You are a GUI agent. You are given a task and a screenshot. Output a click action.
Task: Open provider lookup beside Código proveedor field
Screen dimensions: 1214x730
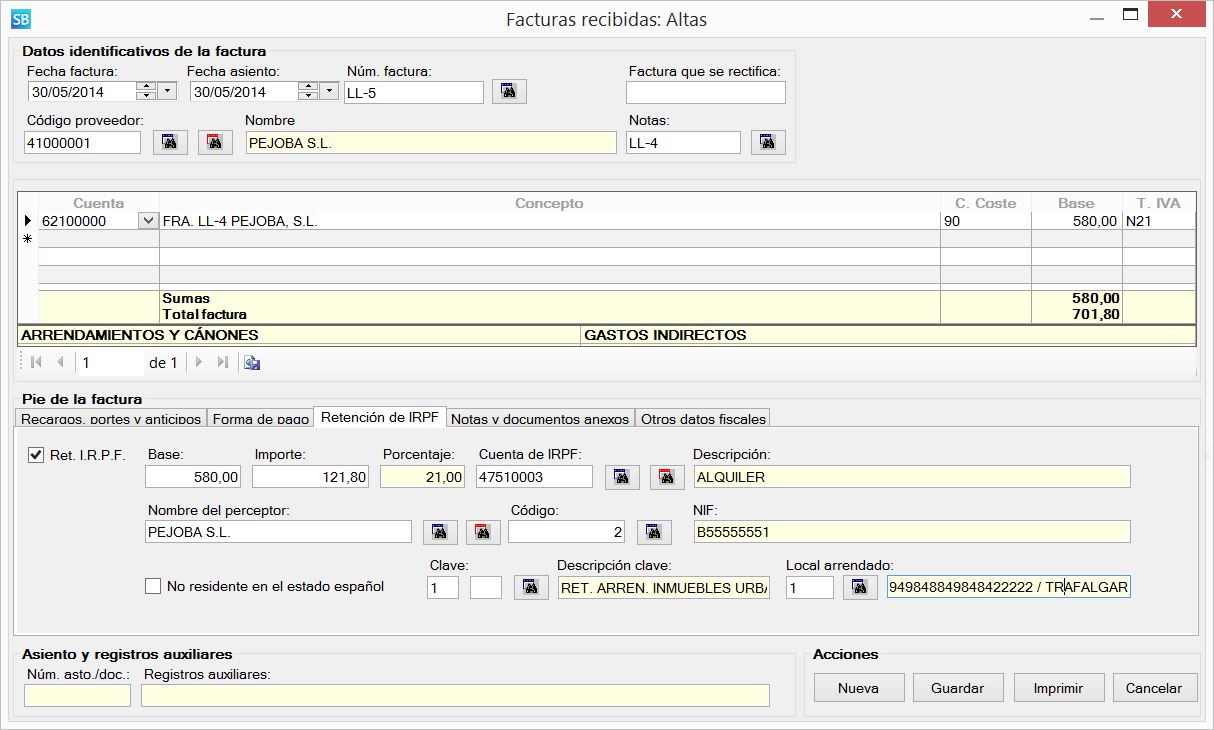click(x=170, y=143)
